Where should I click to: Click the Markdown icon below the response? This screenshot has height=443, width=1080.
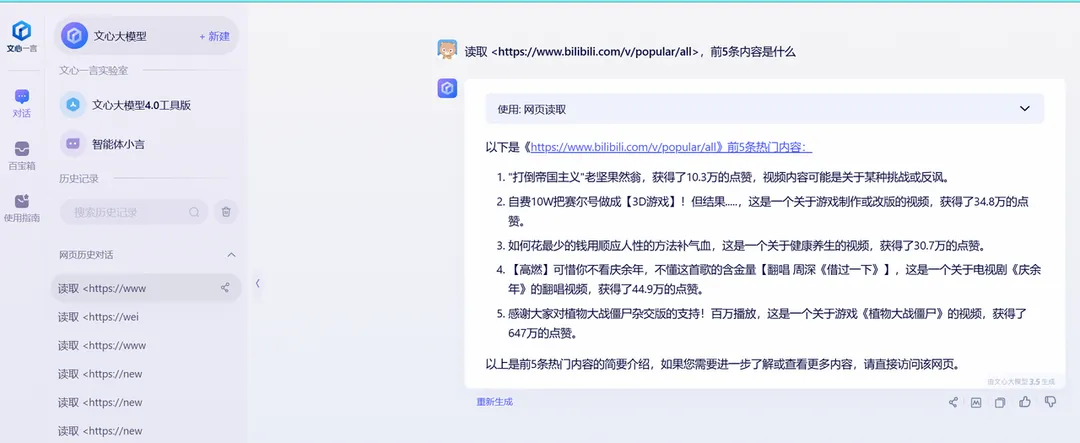976,402
